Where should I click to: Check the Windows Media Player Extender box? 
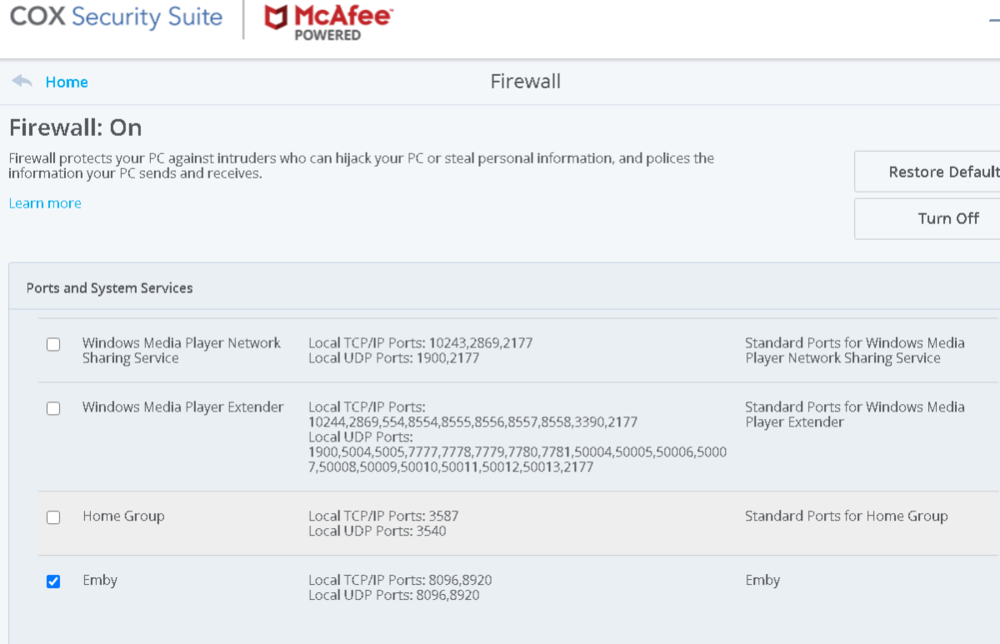(x=53, y=408)
